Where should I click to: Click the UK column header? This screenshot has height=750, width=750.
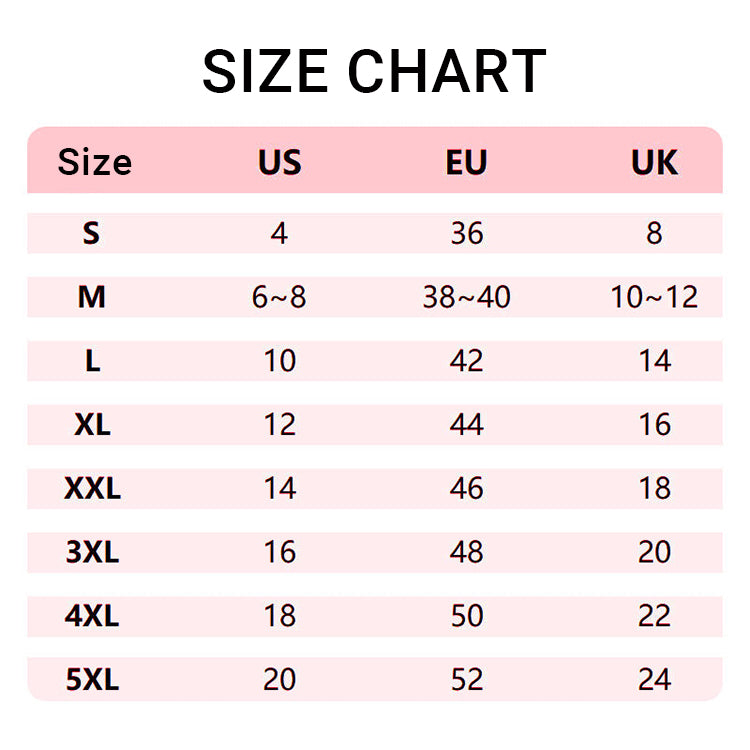pyautogui.click(x=654, y=162)
